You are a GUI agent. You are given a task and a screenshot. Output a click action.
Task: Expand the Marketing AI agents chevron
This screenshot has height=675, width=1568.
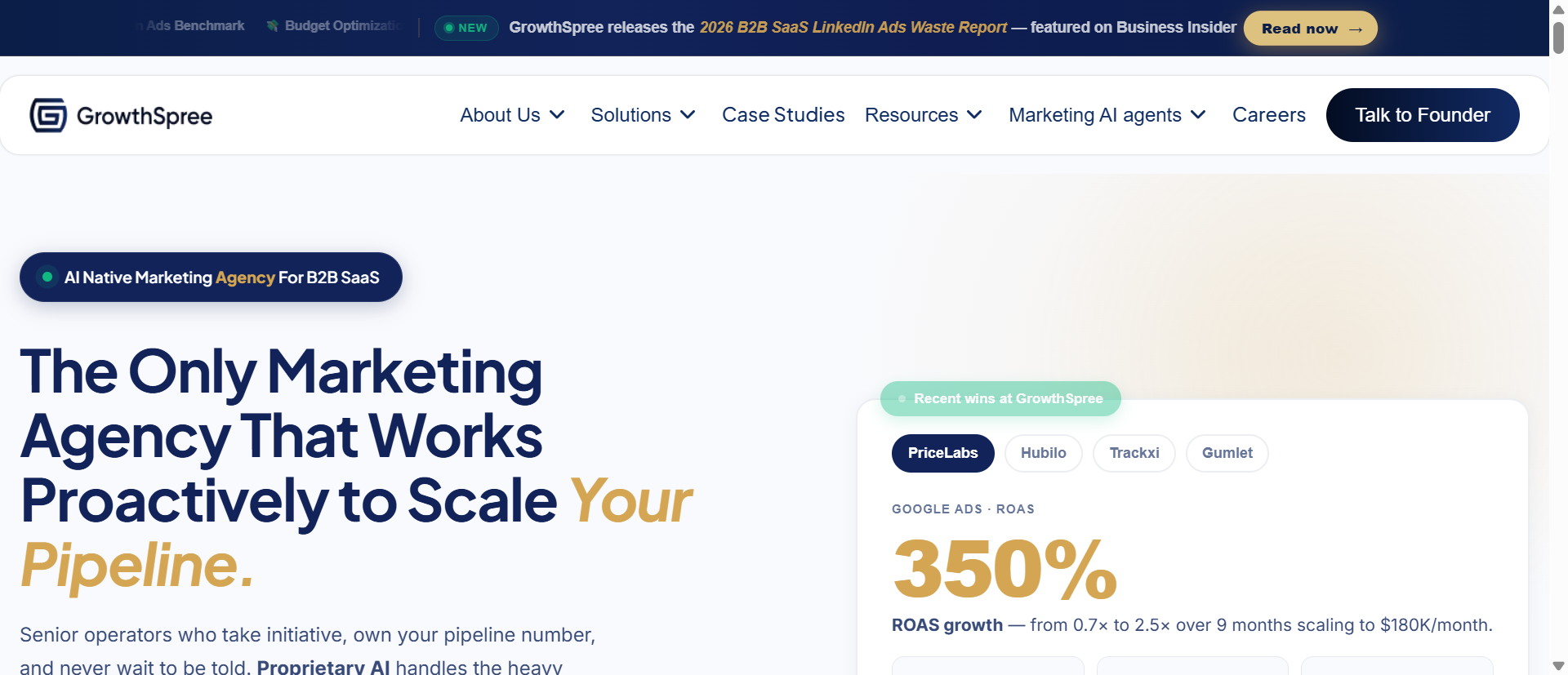pos(1198,115)
